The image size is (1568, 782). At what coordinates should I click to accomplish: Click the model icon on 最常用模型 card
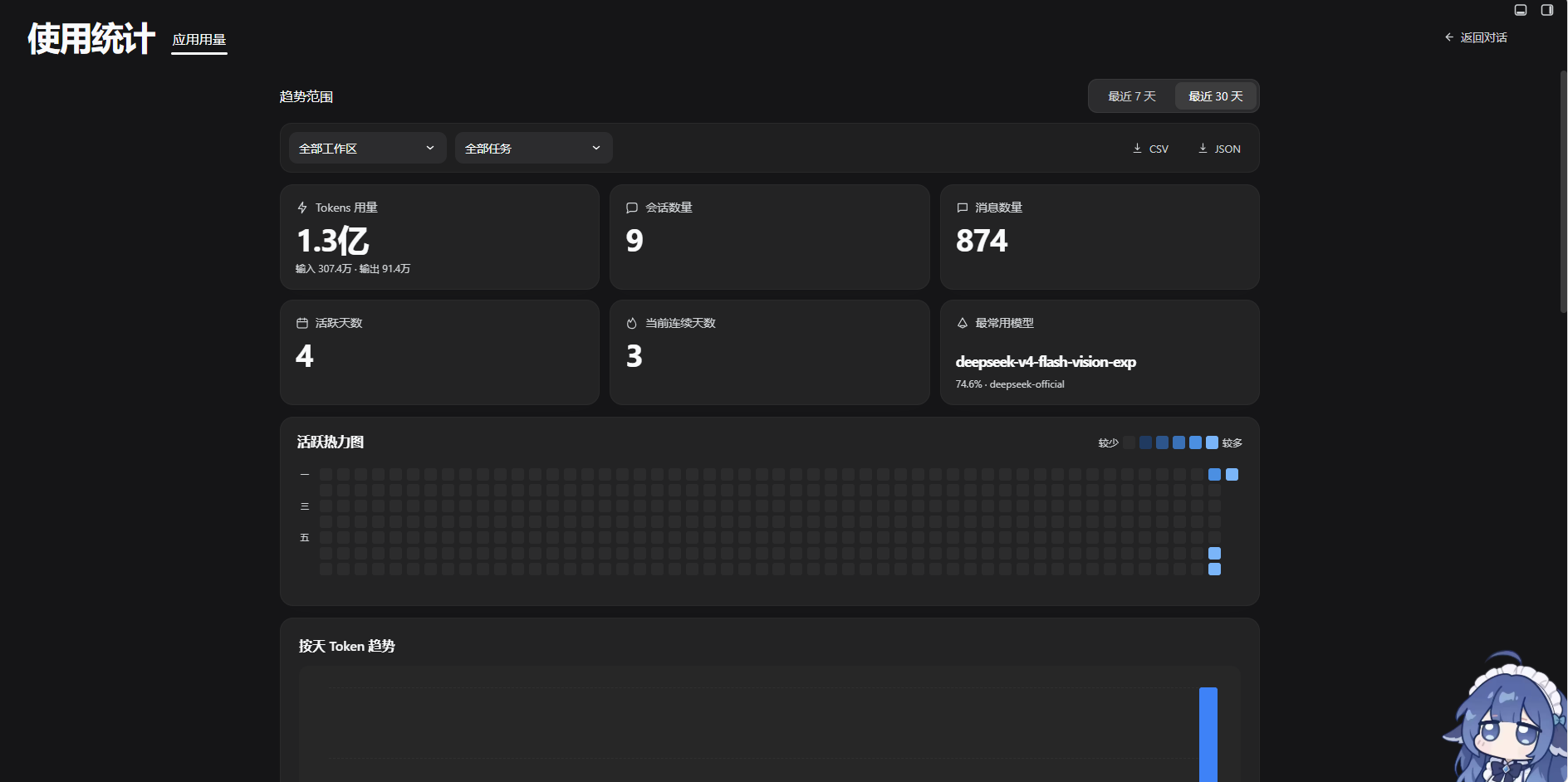(x=962, y=323)
